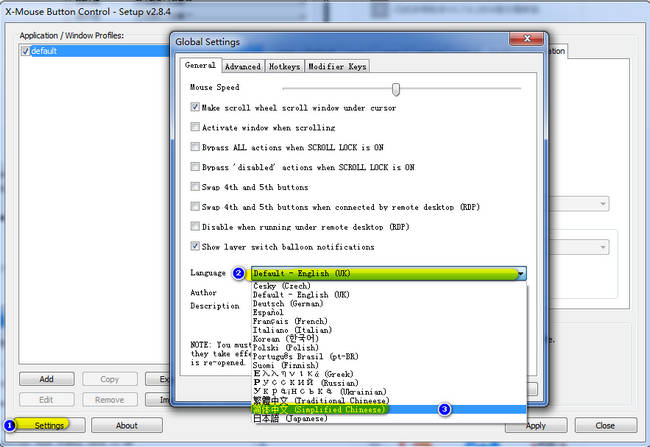The height and width of the screenshot is (447, 650).
Task: Open the Modifier Keys tab
Action: pyautogui.click(x=337, y=66)
